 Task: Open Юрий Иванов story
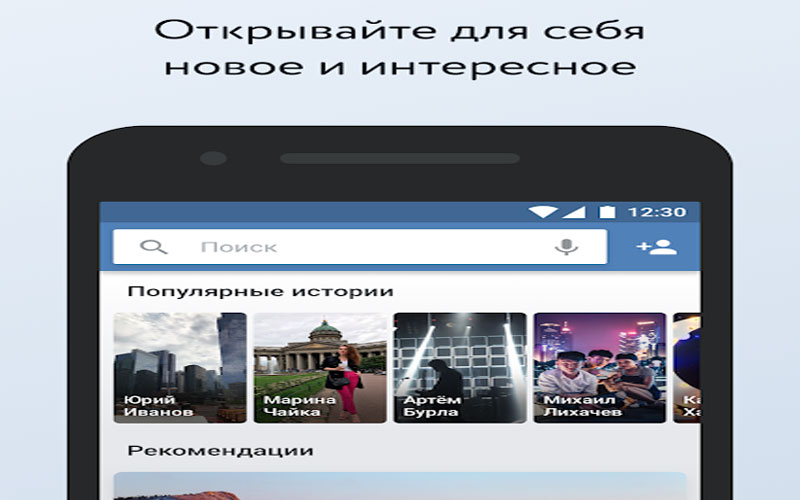point(180,368)
